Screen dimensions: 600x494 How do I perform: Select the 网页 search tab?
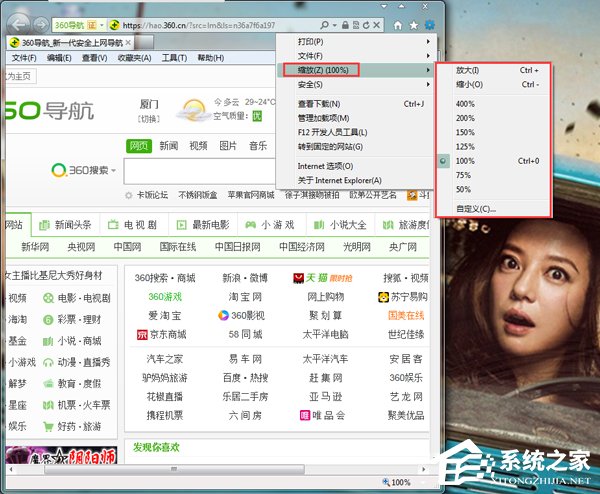(139, 146)
